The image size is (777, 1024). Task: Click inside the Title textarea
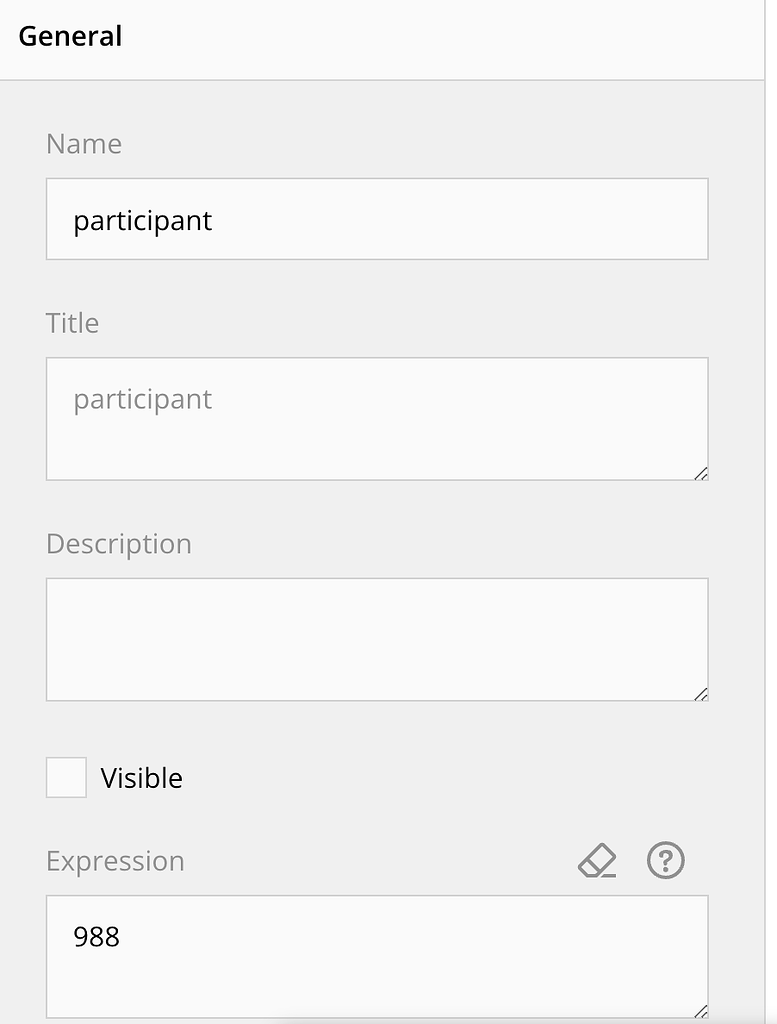(377, 418)
